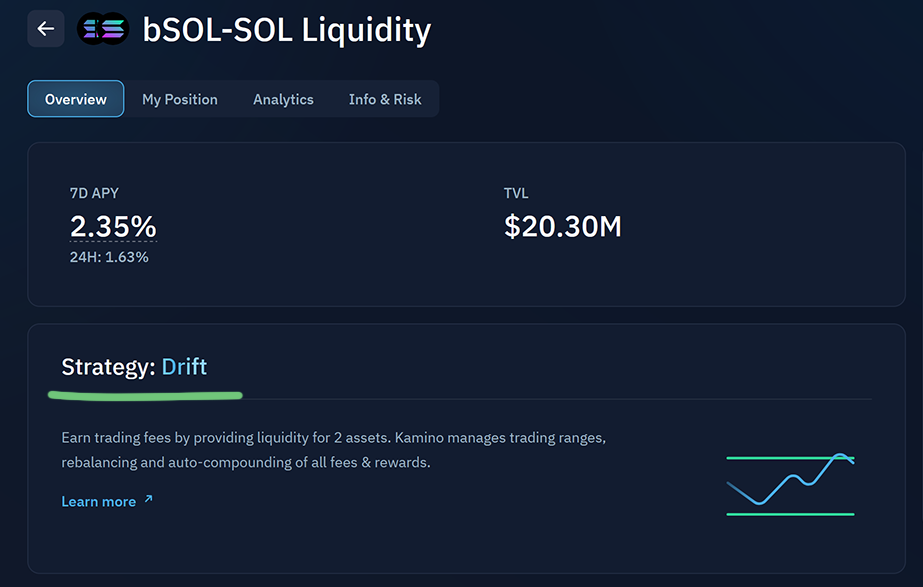Image resolution: width=923 pixels, height=587 pixels.
Task: Open the Analytics tab
Action: [283, 99]
